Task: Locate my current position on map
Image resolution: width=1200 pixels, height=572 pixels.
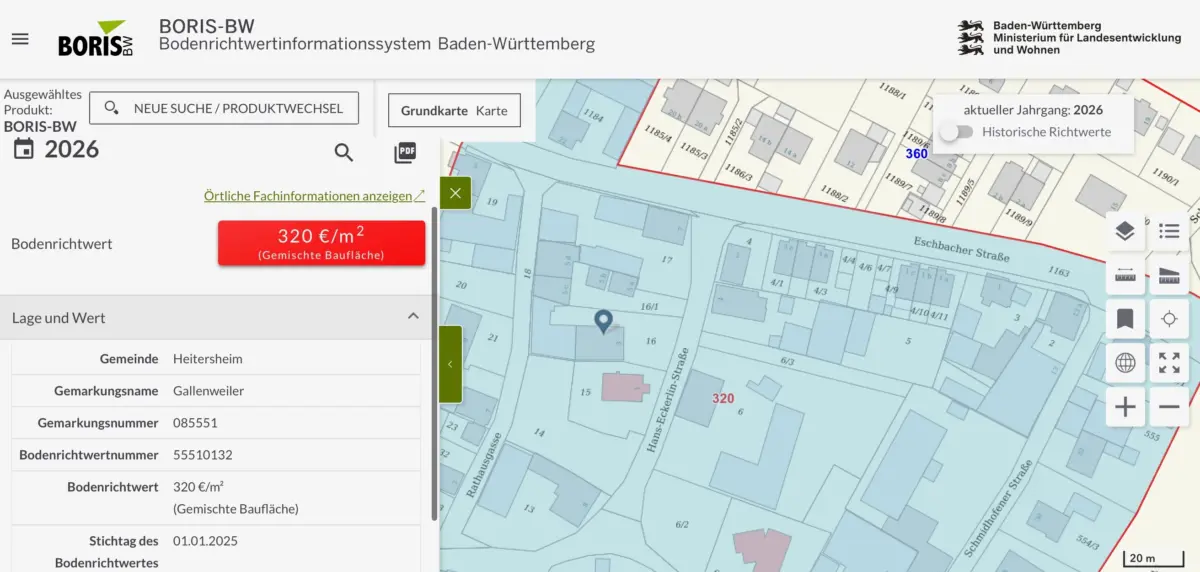Action: [x=1169, y=319]
